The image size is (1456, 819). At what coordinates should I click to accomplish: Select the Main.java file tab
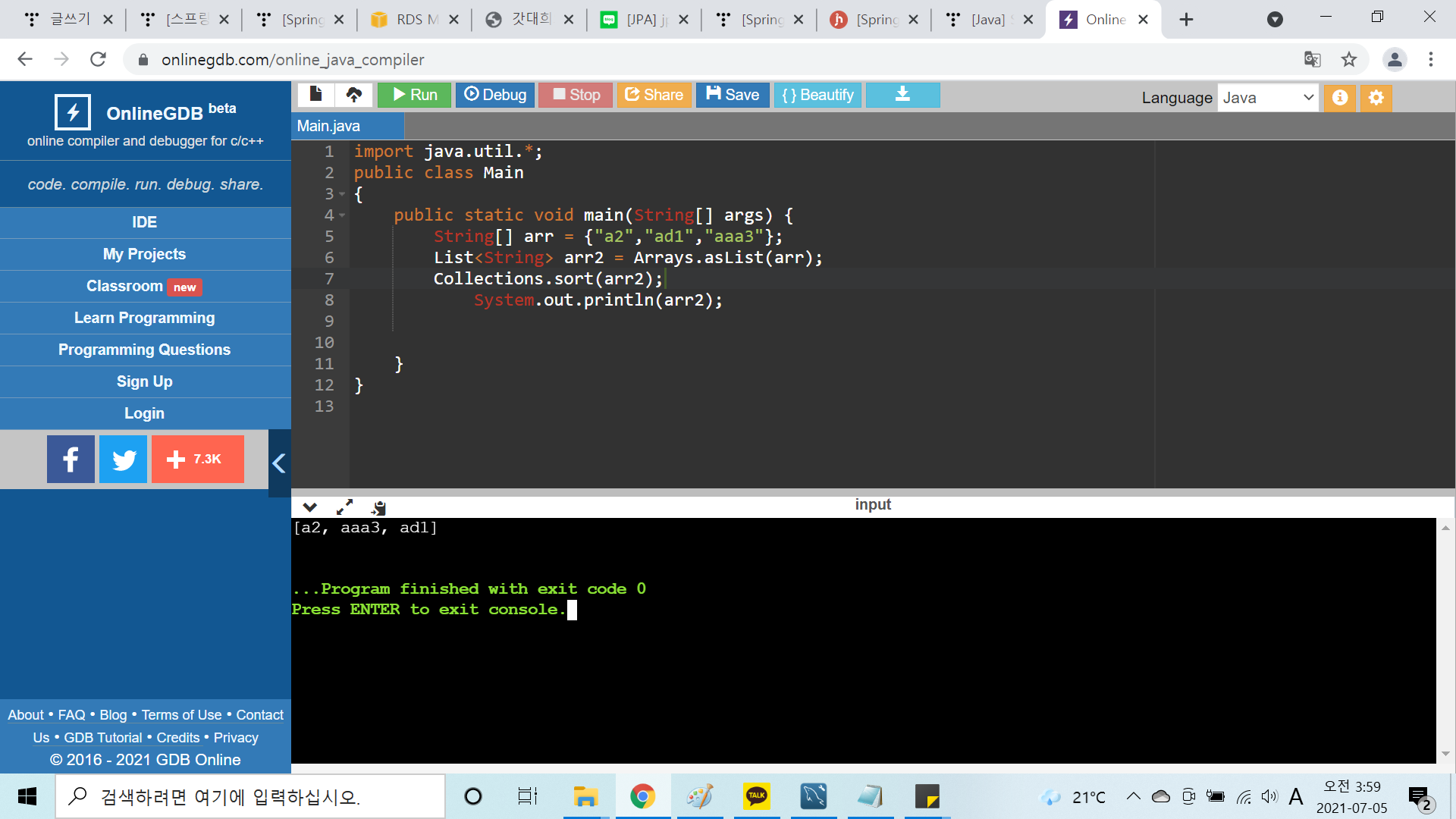click(329, 126)
